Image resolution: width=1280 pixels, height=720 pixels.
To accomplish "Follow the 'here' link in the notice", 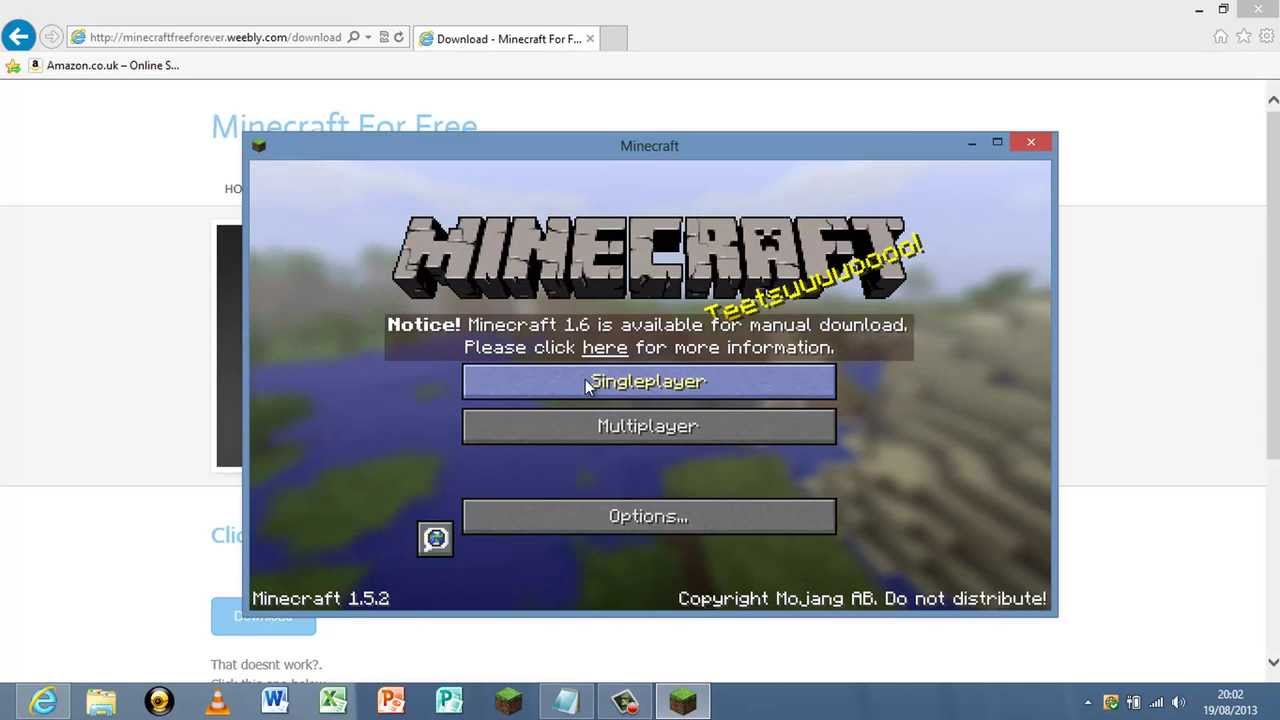I will (x=605, y=348).
